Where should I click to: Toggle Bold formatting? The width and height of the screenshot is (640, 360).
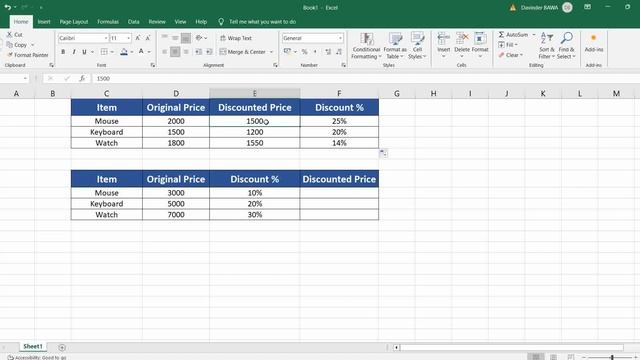tap(63, 52)
